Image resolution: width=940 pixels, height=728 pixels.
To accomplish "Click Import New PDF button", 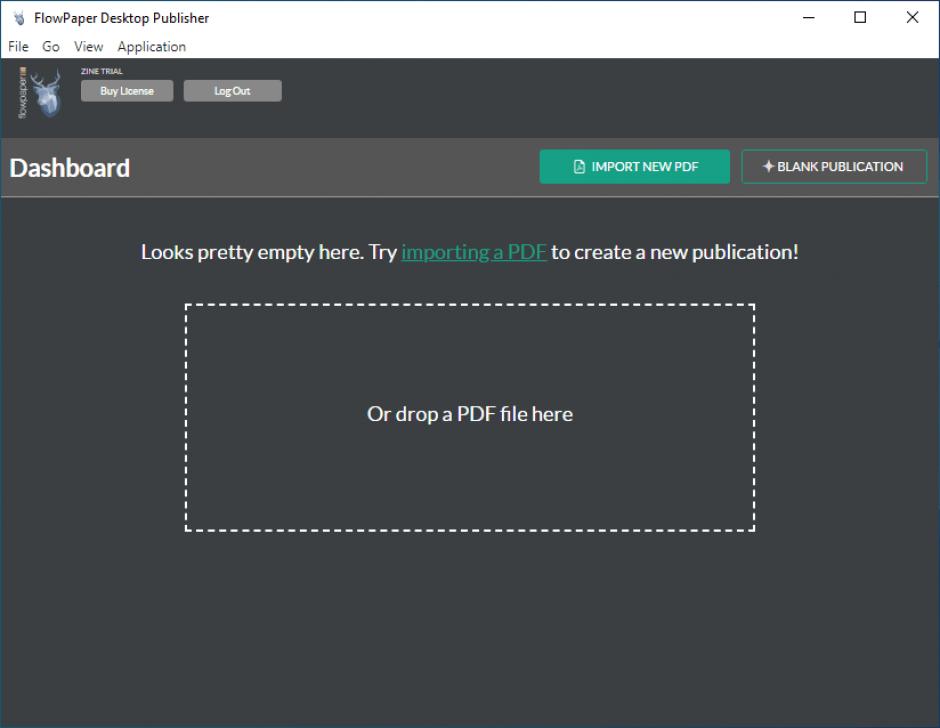I will 634,166.
